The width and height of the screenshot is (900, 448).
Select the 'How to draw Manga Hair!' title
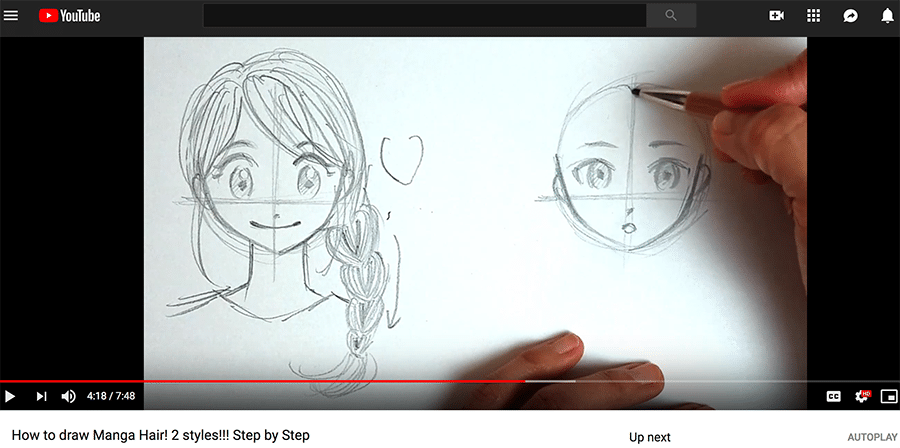click(x=161, y=435)
